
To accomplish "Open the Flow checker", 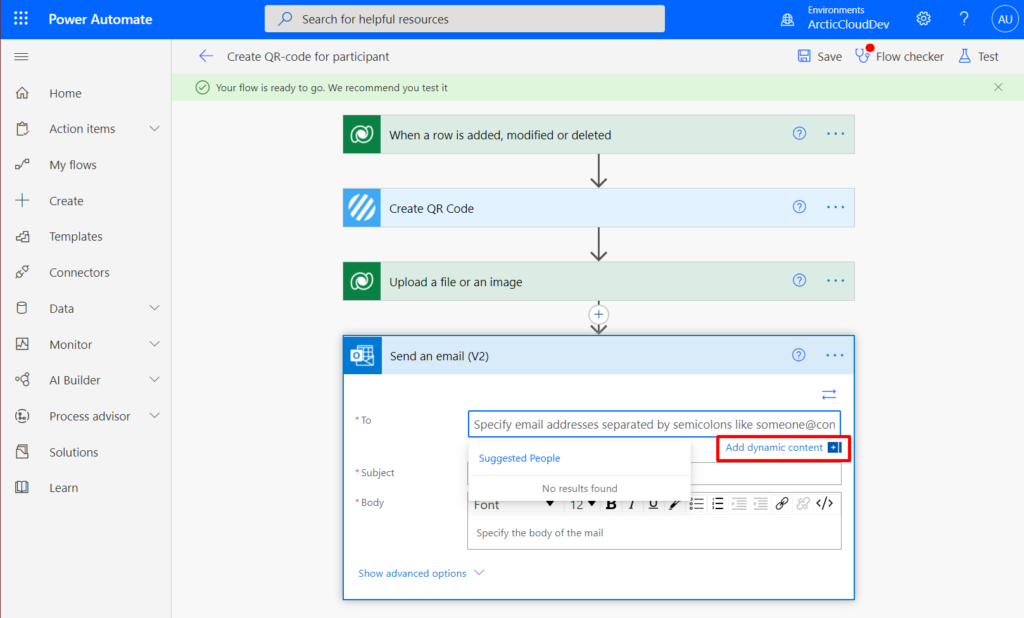I will 899,56.
